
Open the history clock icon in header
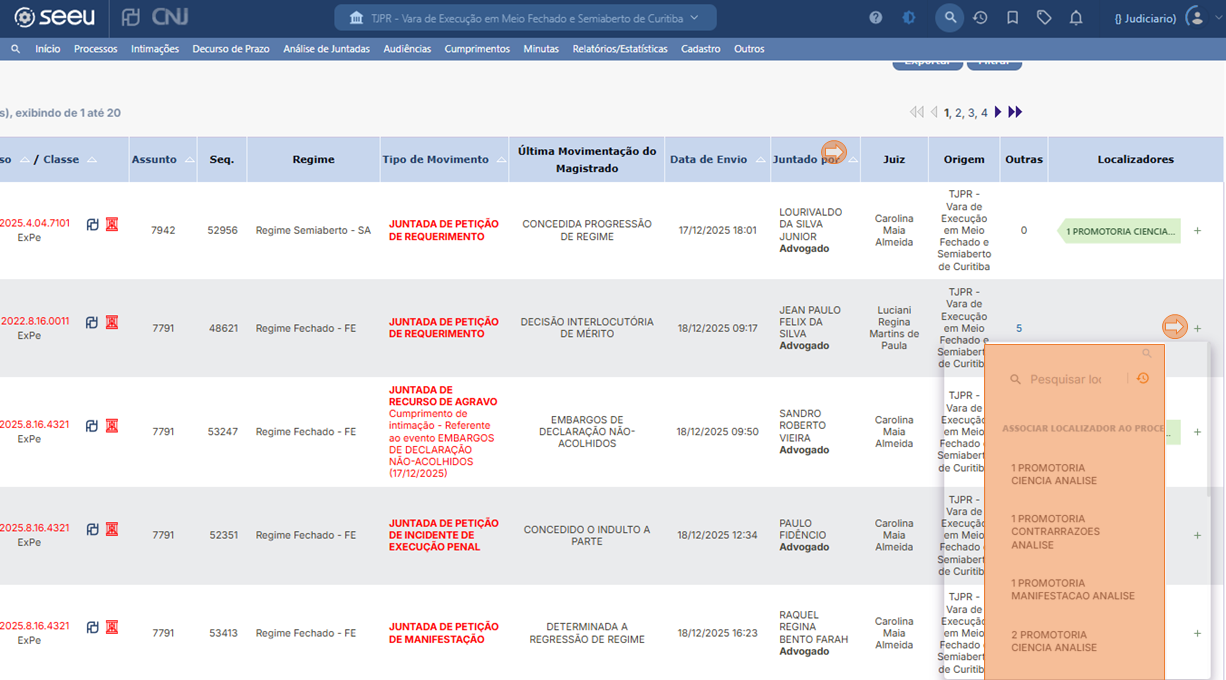pos(980,18)
